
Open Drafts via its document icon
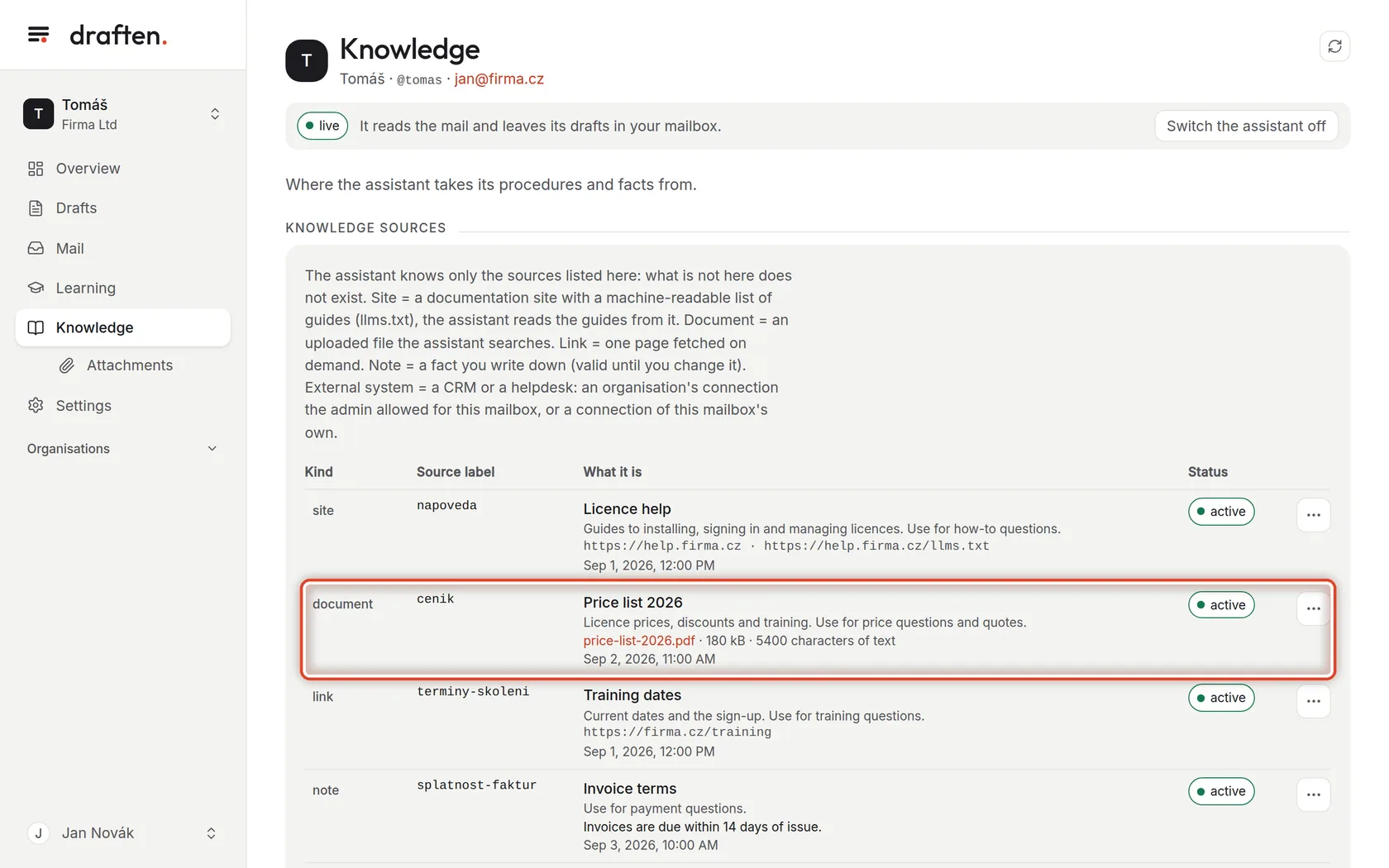pos(36,208)
